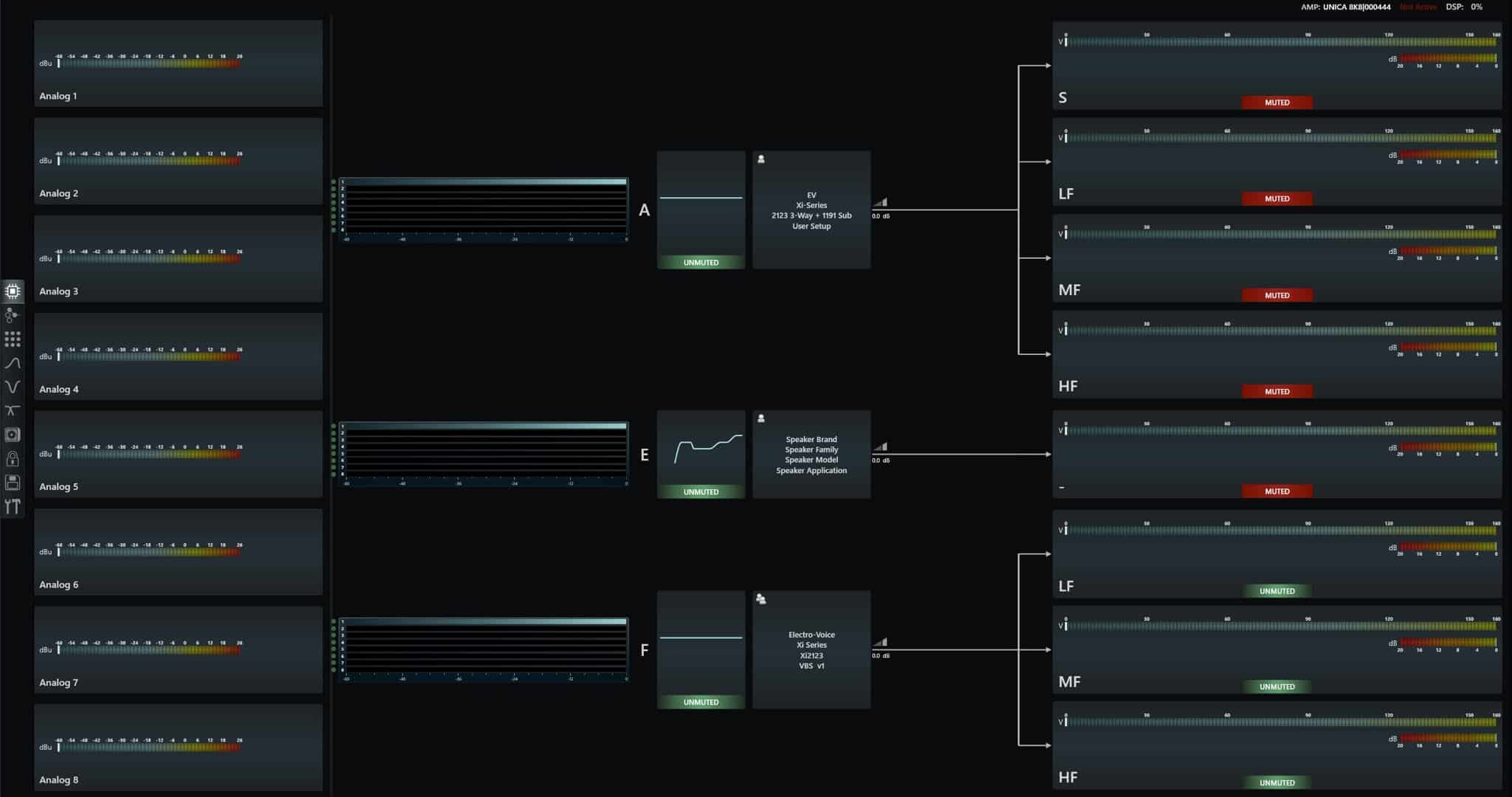Select the bell-curve EQ icon
This screenshot has width=1512, height=797.
point(13,363)
